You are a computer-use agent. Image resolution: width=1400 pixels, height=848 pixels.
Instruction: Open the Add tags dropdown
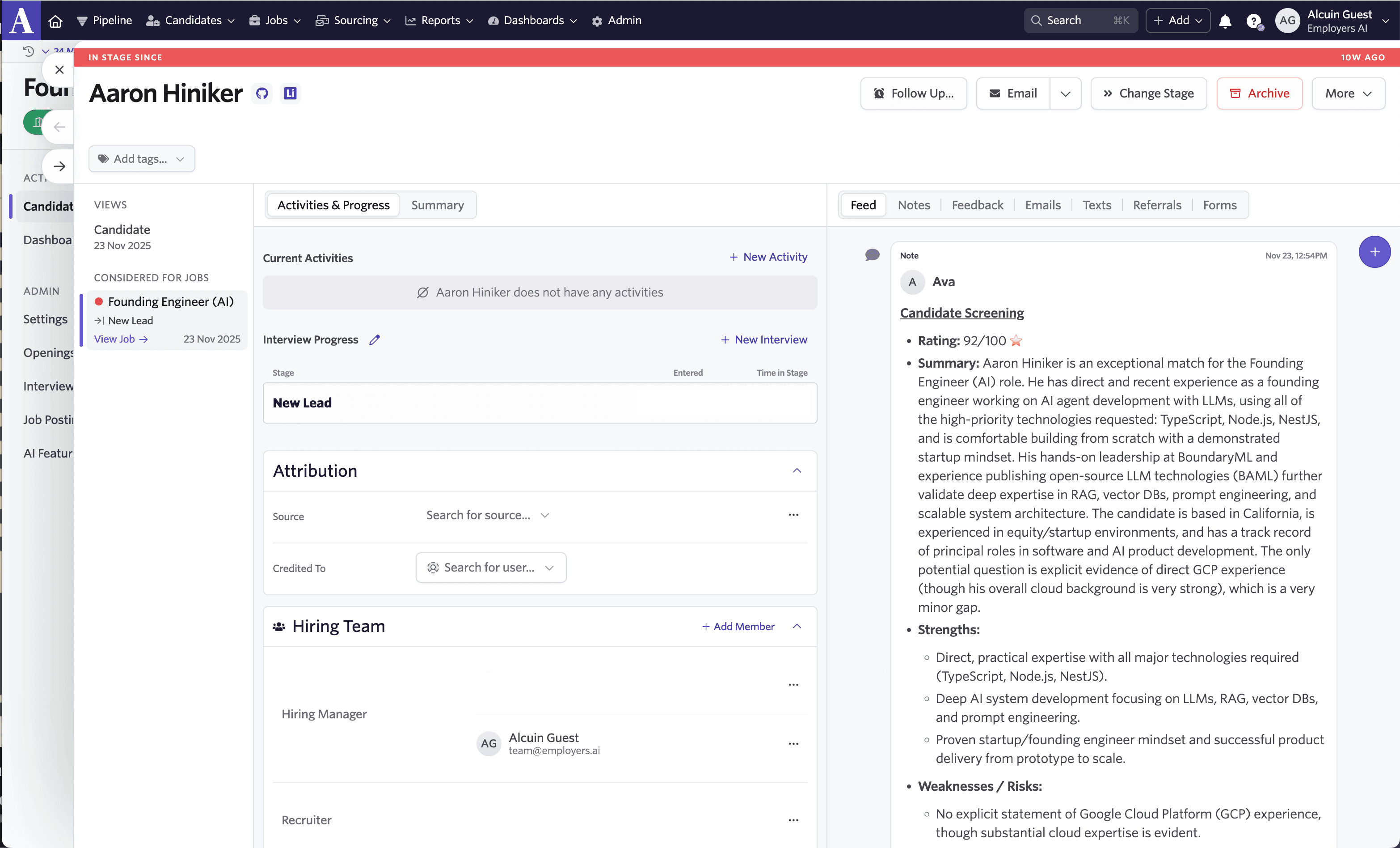point(142,159)
